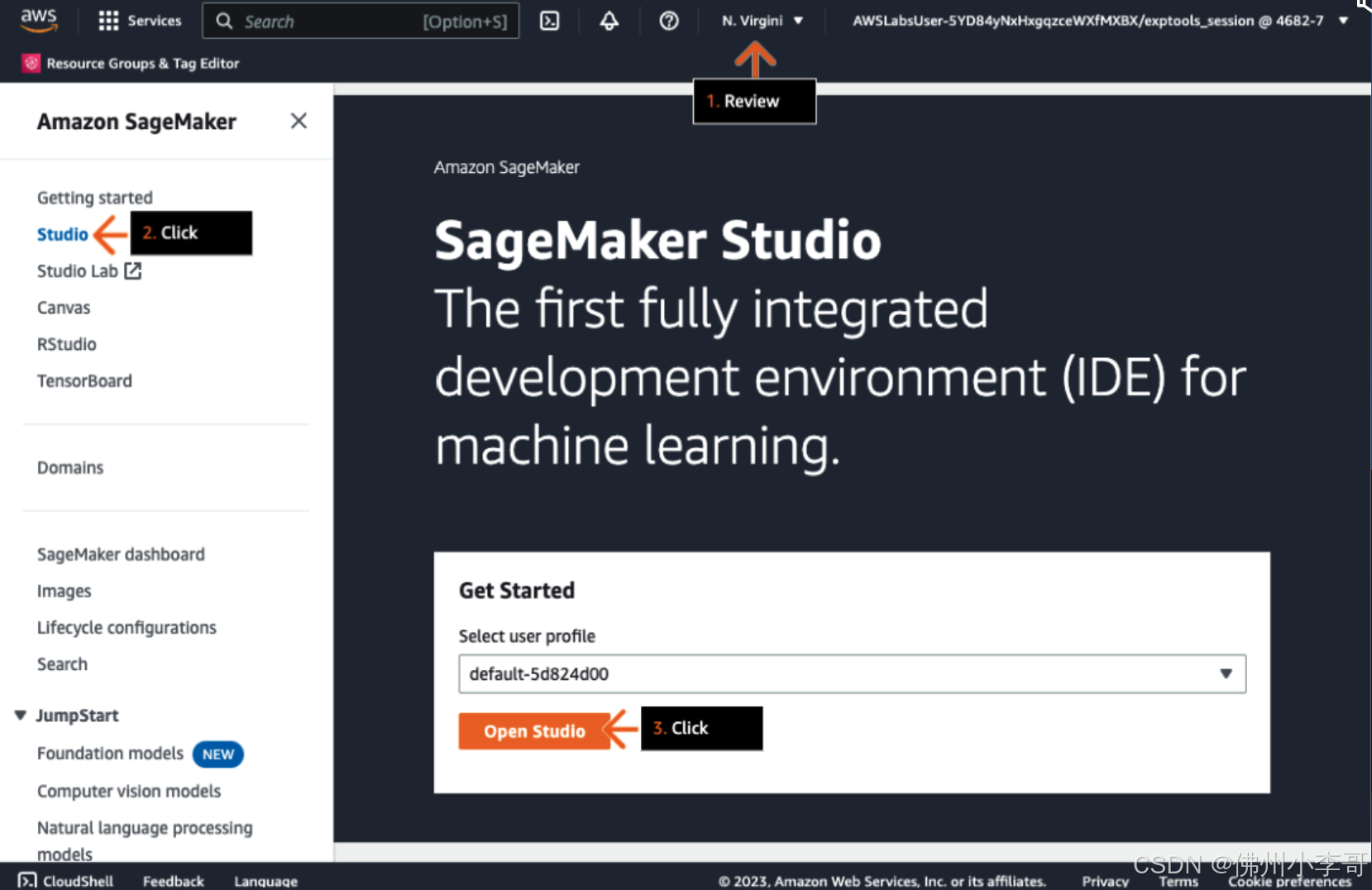The width and height of the screenshot is (1372, 890).
Task: Open Foundation models
Action: coord(110,753)
